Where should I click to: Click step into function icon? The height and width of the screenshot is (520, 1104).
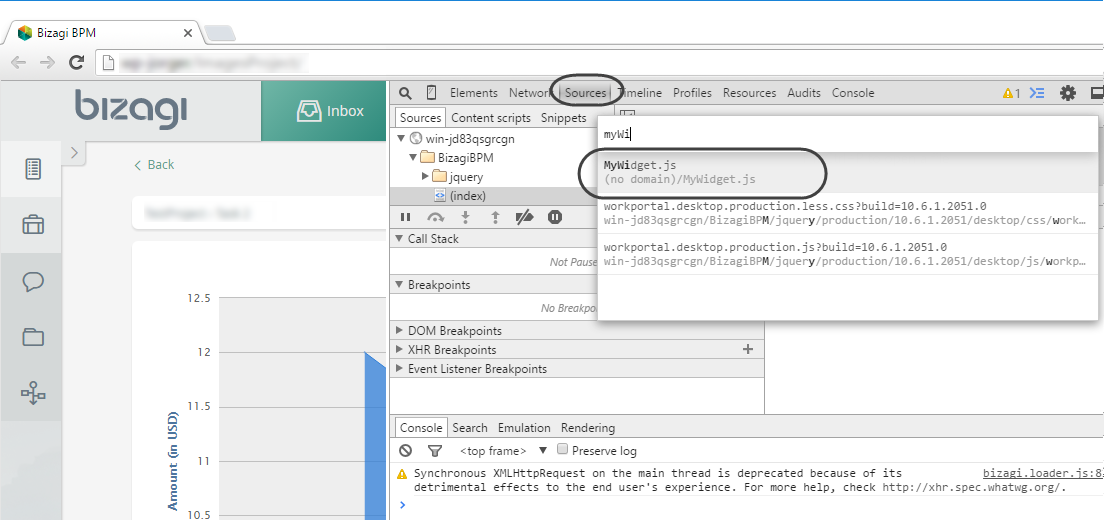pyautogui.click(x=465, y=217)
